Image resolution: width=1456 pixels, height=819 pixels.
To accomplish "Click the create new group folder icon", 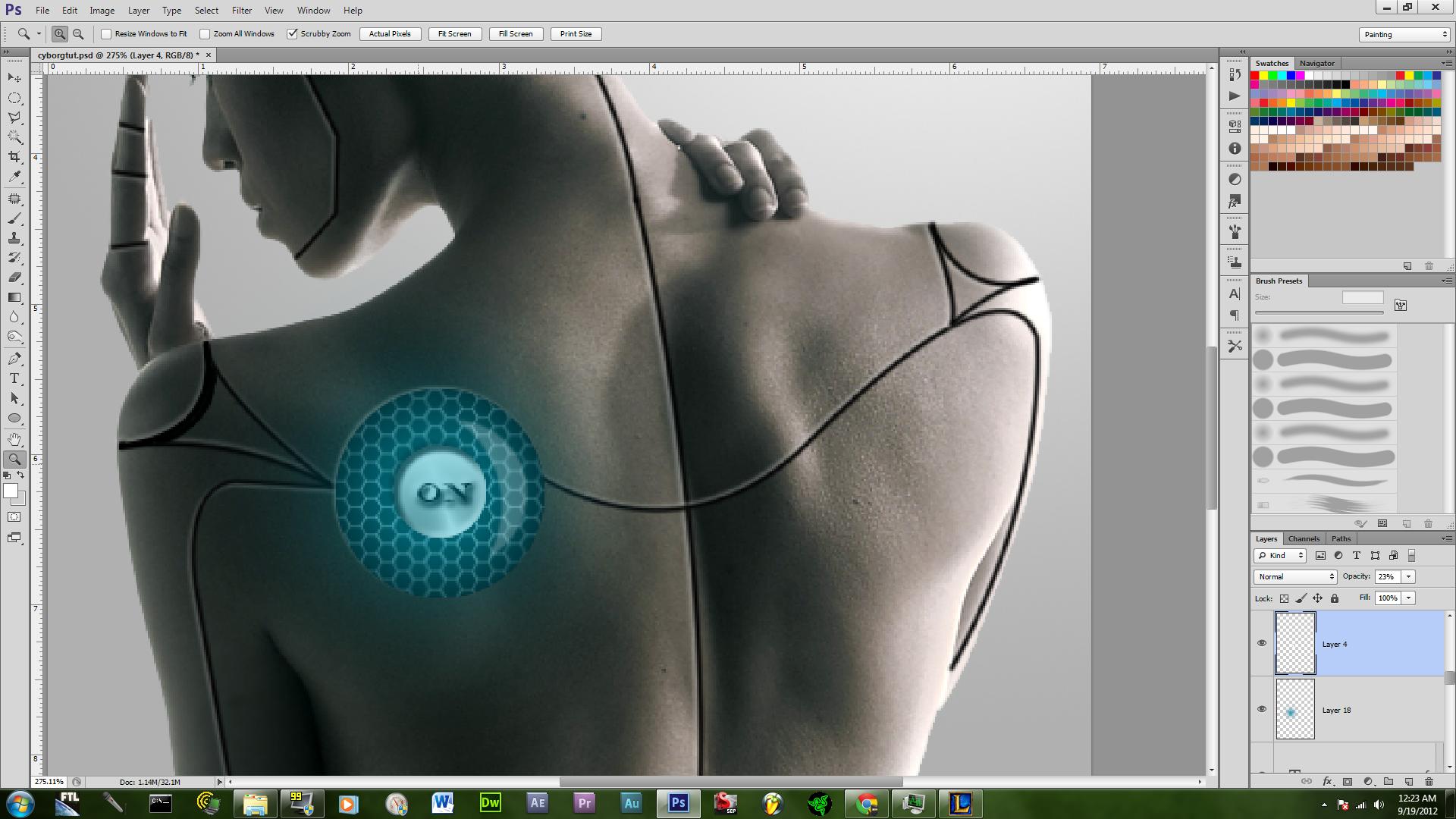I will [1389, 781].
